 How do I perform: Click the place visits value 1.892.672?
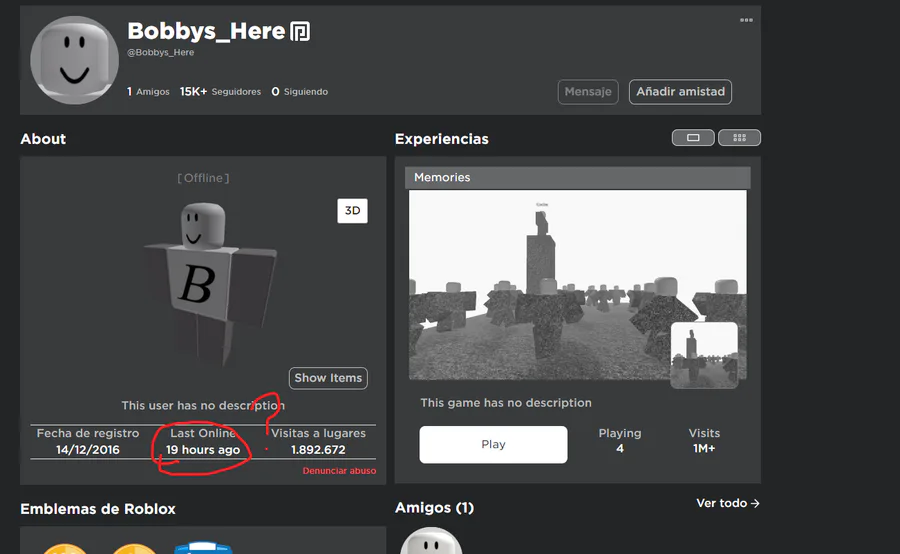pos(318,450)
